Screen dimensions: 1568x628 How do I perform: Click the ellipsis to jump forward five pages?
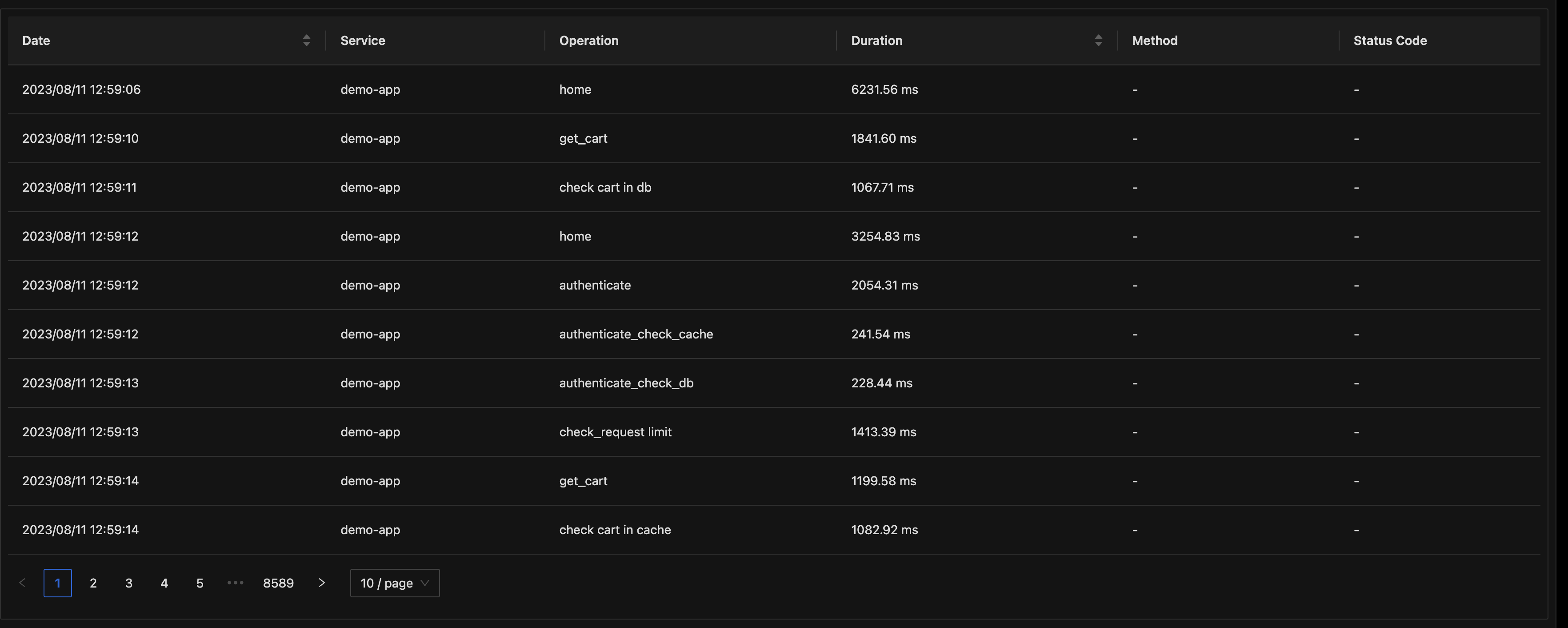tap(235, 582)
